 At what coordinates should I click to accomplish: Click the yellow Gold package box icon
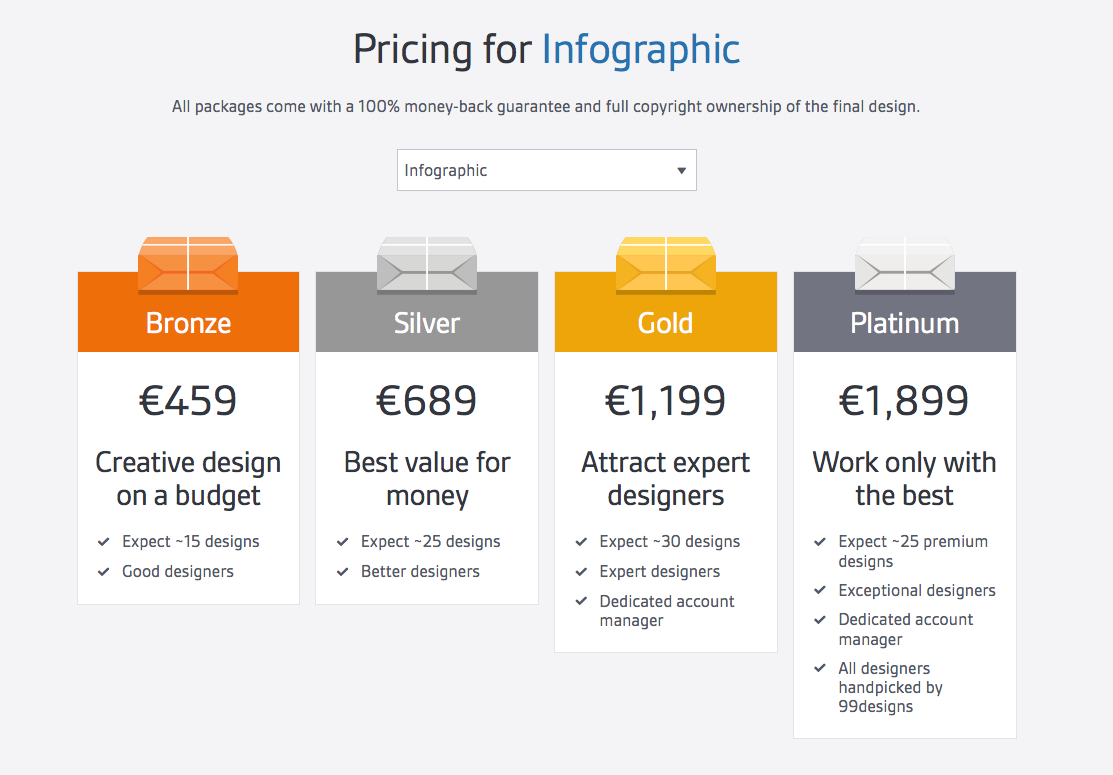(666, 265)
